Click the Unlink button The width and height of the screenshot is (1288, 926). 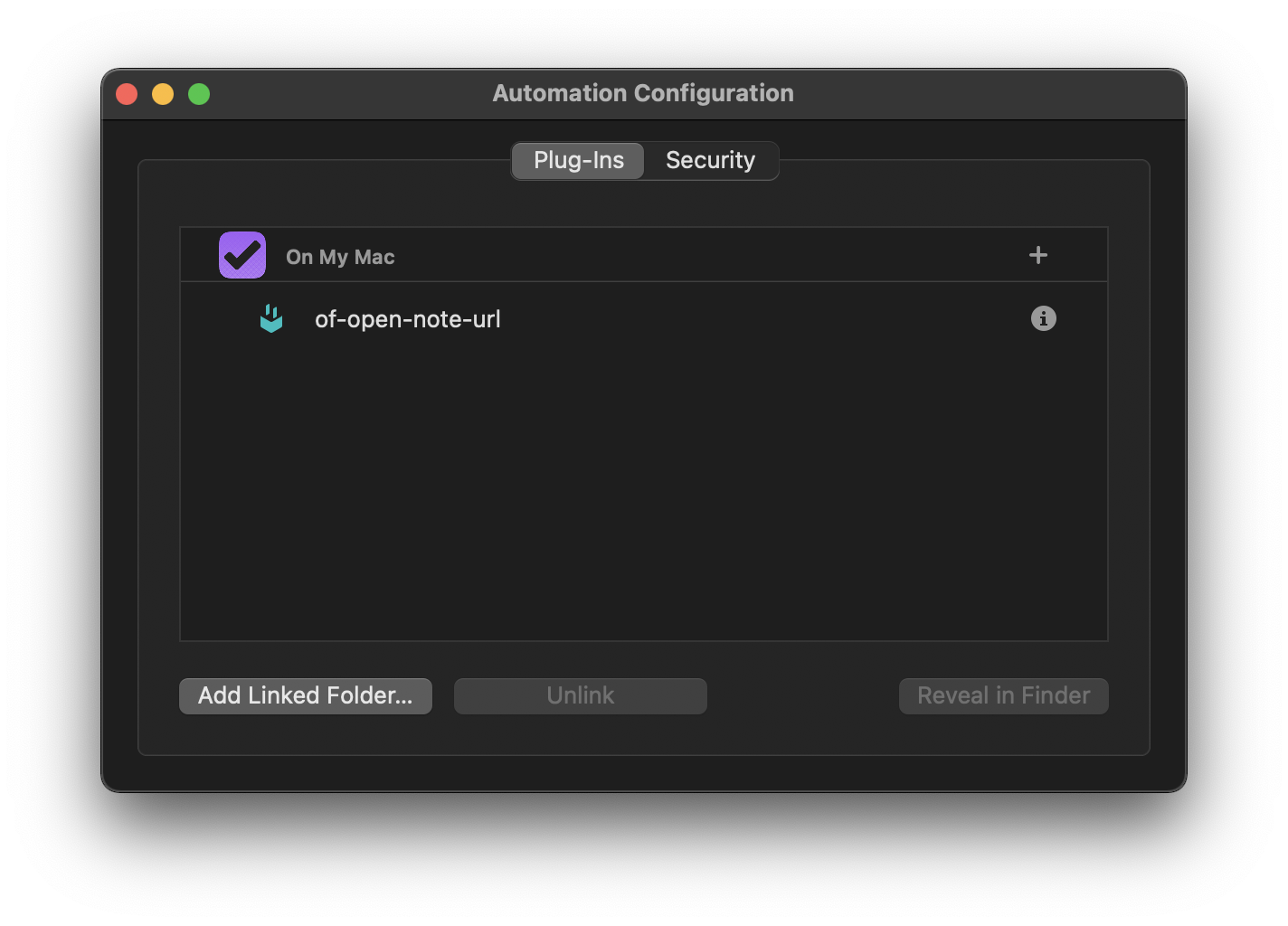580,695
